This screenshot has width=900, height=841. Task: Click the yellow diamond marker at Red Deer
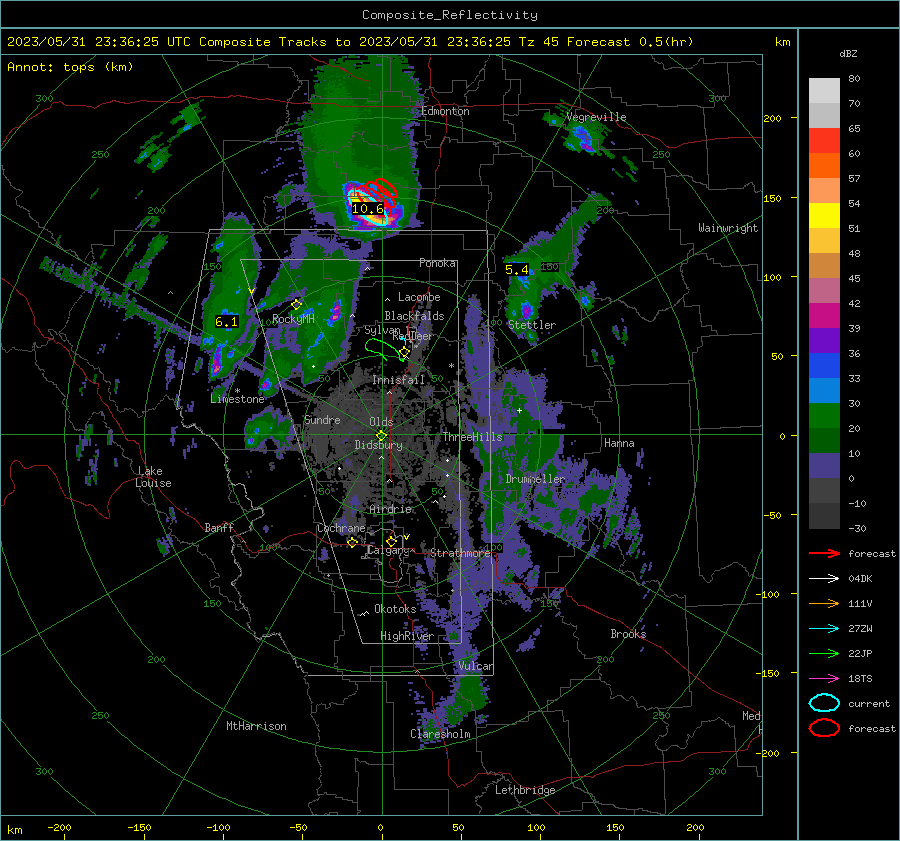coord(405,352)
